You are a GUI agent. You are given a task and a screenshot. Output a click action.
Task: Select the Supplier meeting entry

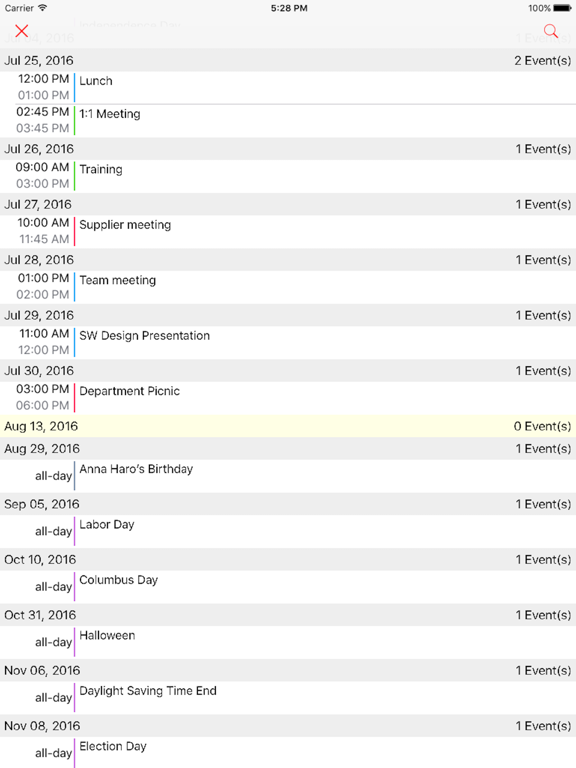pyautogui.click(x=288, y=231)
